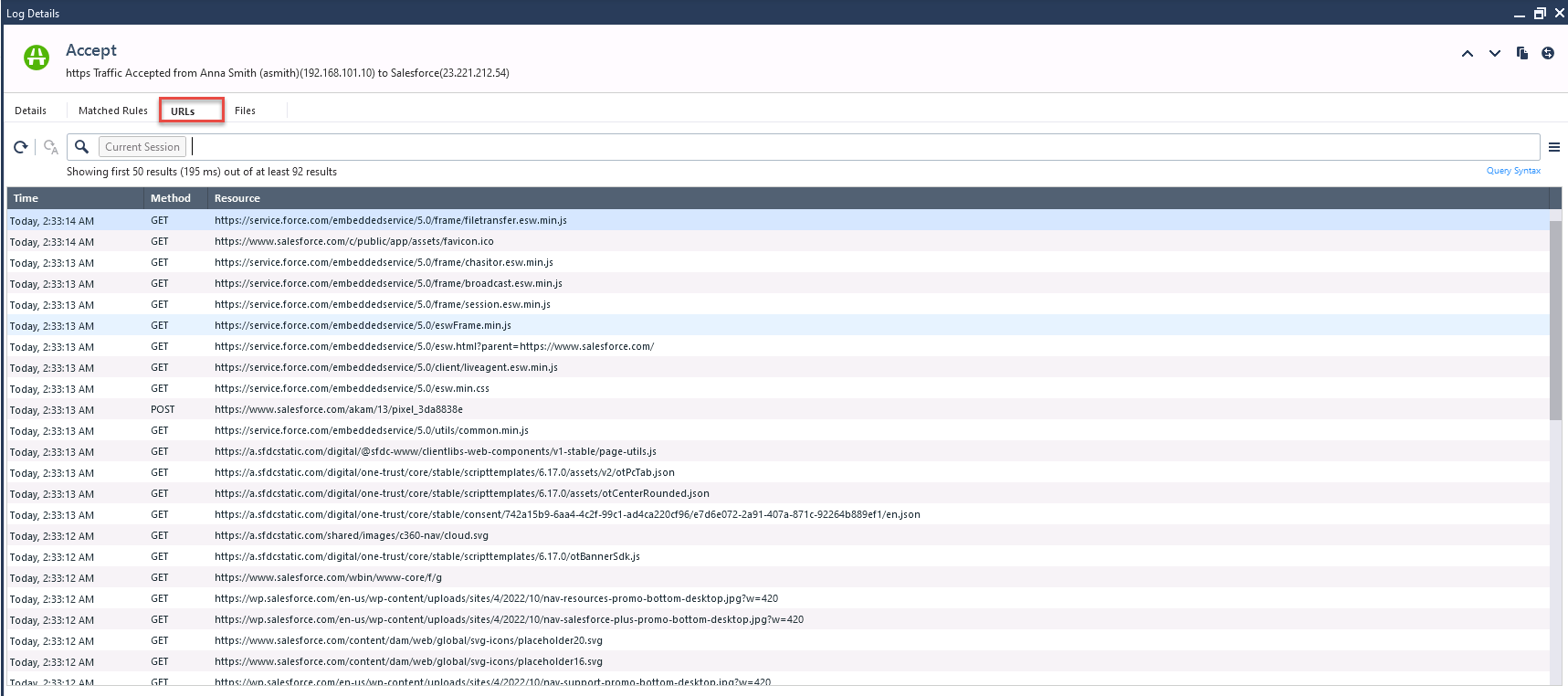Go to next log with down arrow
Viewport: 1568px width, 696px height.
(x=1494, y=53)
